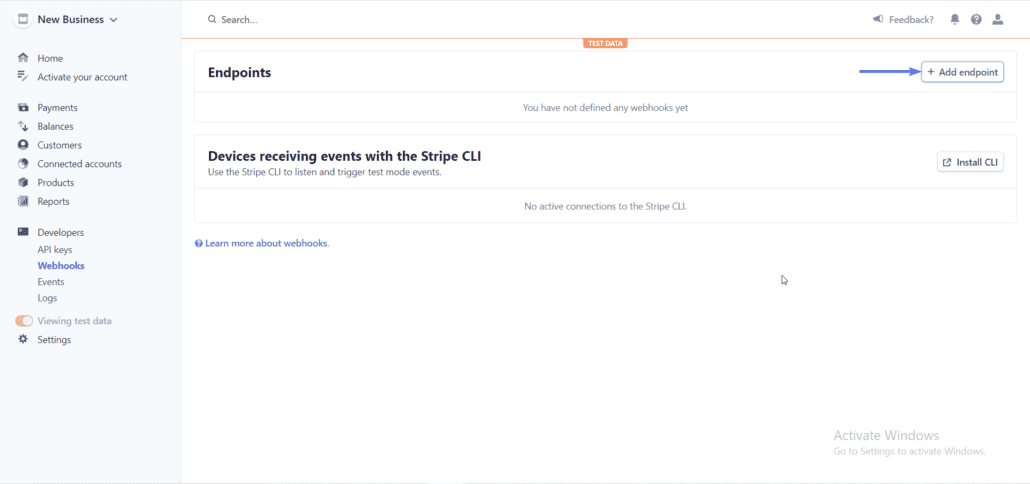Screen dimensions: 1030x484
Task: Expand the New Business account dropdown
Action: click(114, 20)
